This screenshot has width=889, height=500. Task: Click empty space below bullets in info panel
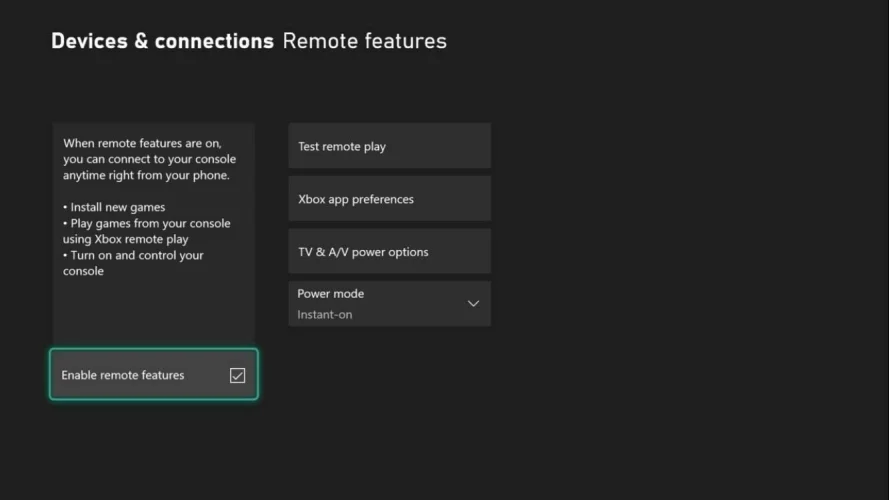pos(153,315)
